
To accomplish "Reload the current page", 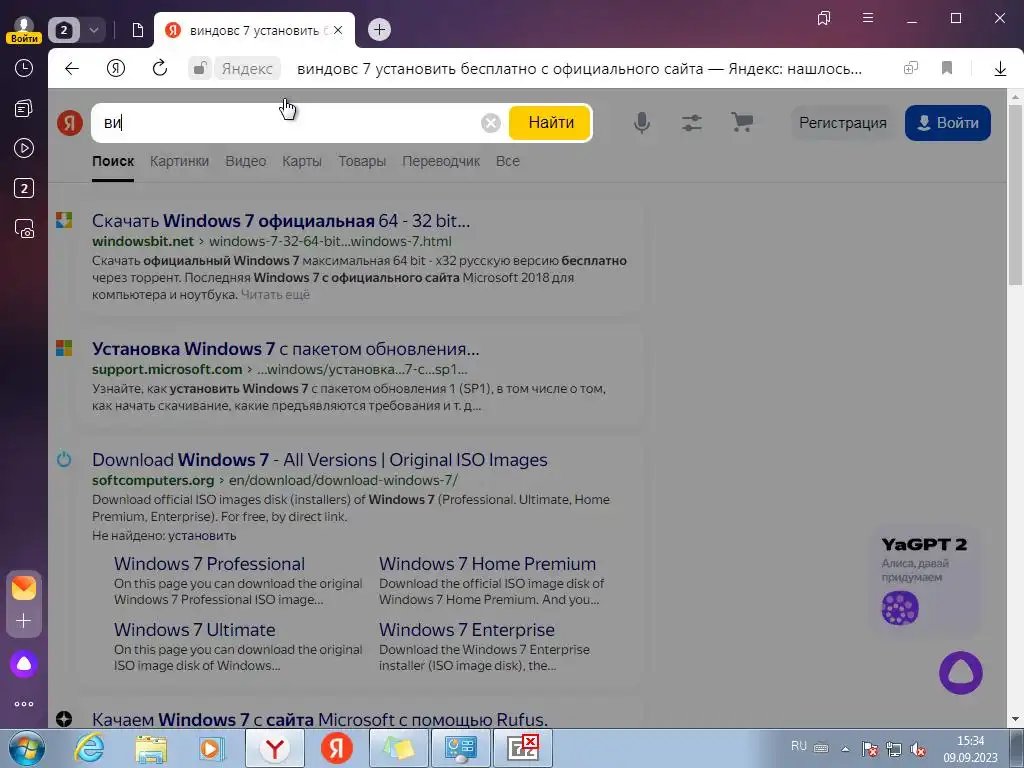I will [x=159, y=68].
